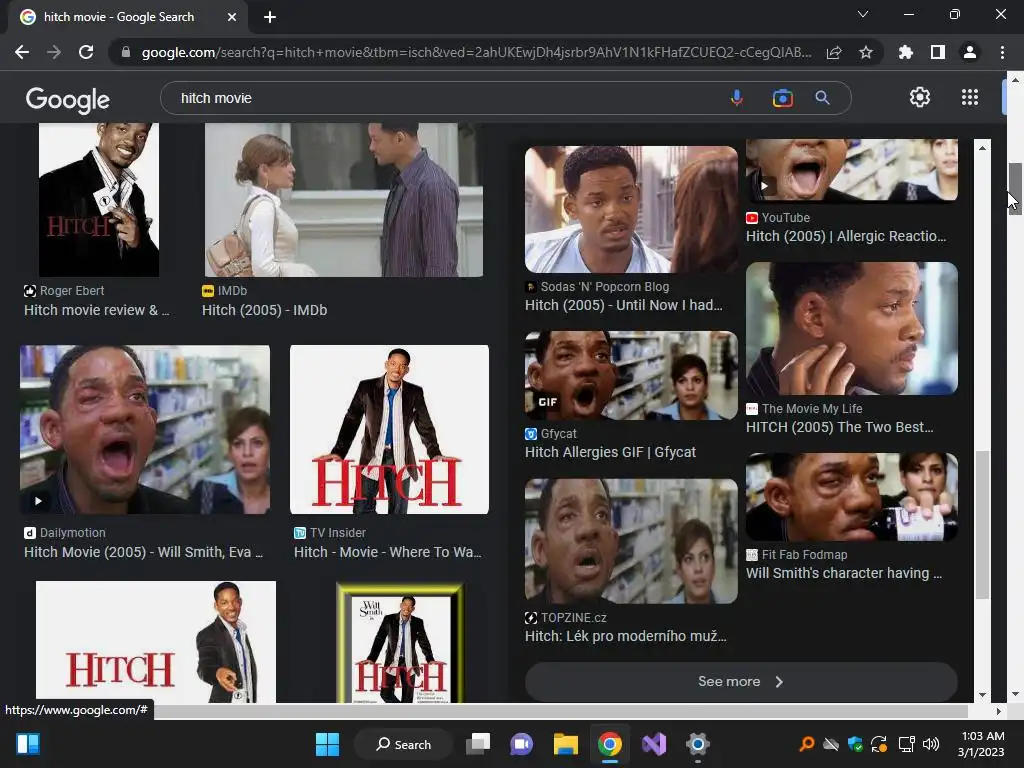This screenshot has width=1024, height=768.
Task: Follow 'Hitch movie review &' link
Action: point(97,310)
